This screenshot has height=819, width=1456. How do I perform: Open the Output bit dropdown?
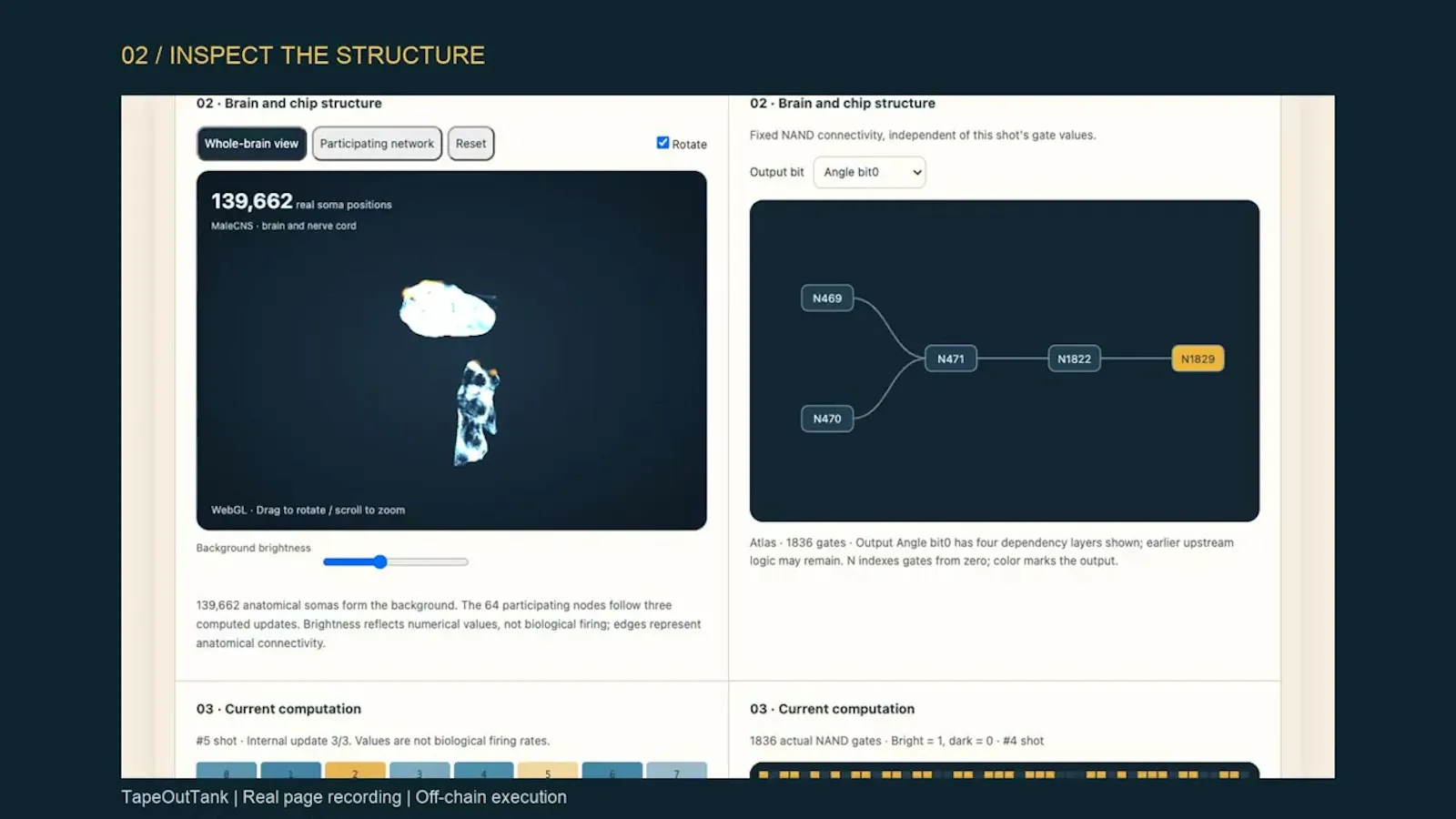click(x=869, y=172)
